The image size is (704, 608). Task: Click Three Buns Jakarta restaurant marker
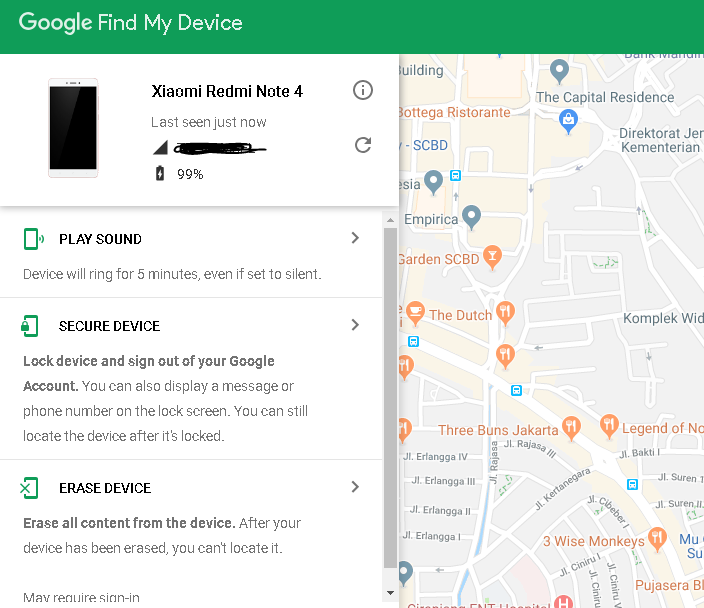click(x=571, y=428)
